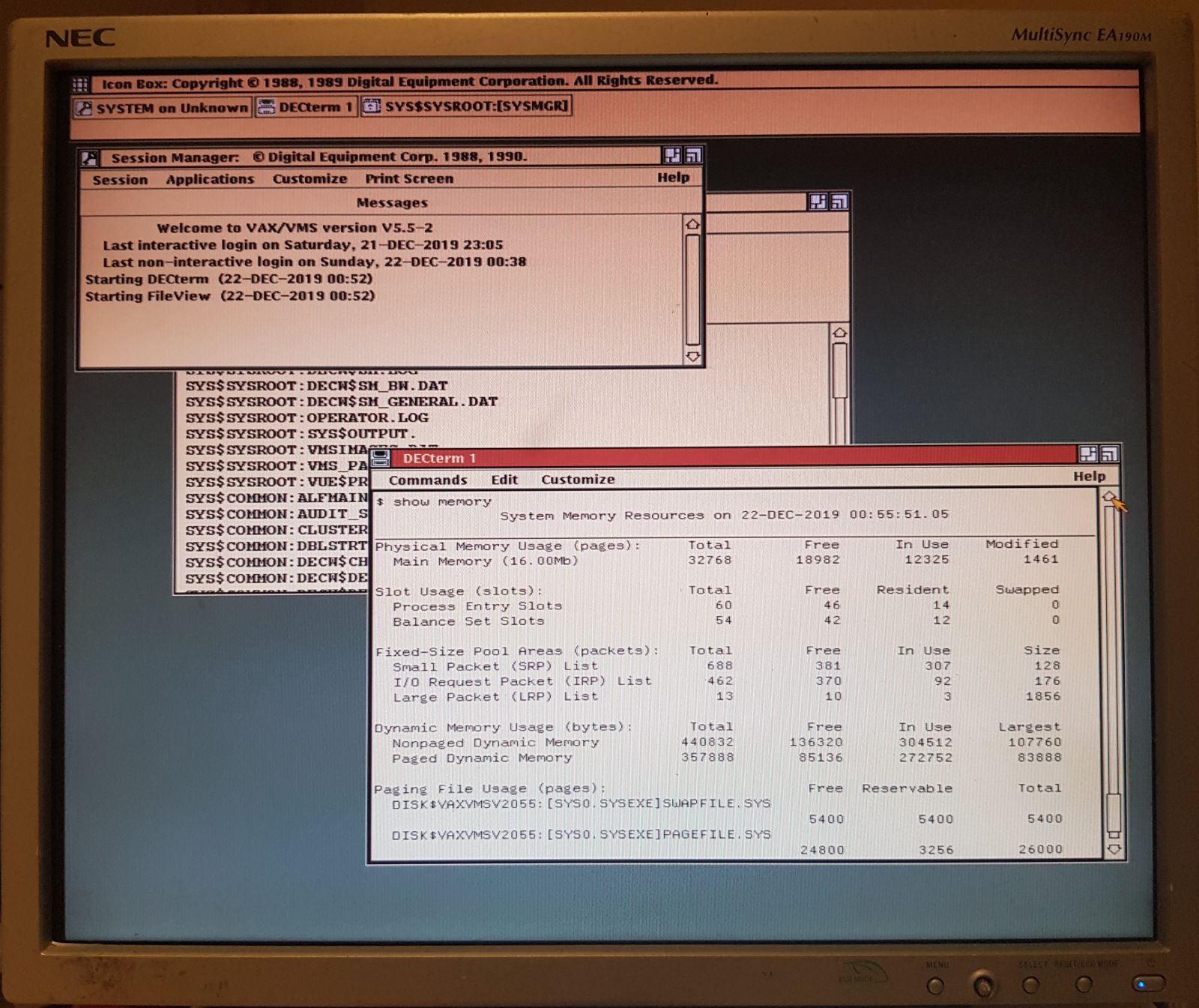Viewport: 1199px width, 1008px height.
Task: Click the Session Manager window menu icon
Action: (91, 157)
